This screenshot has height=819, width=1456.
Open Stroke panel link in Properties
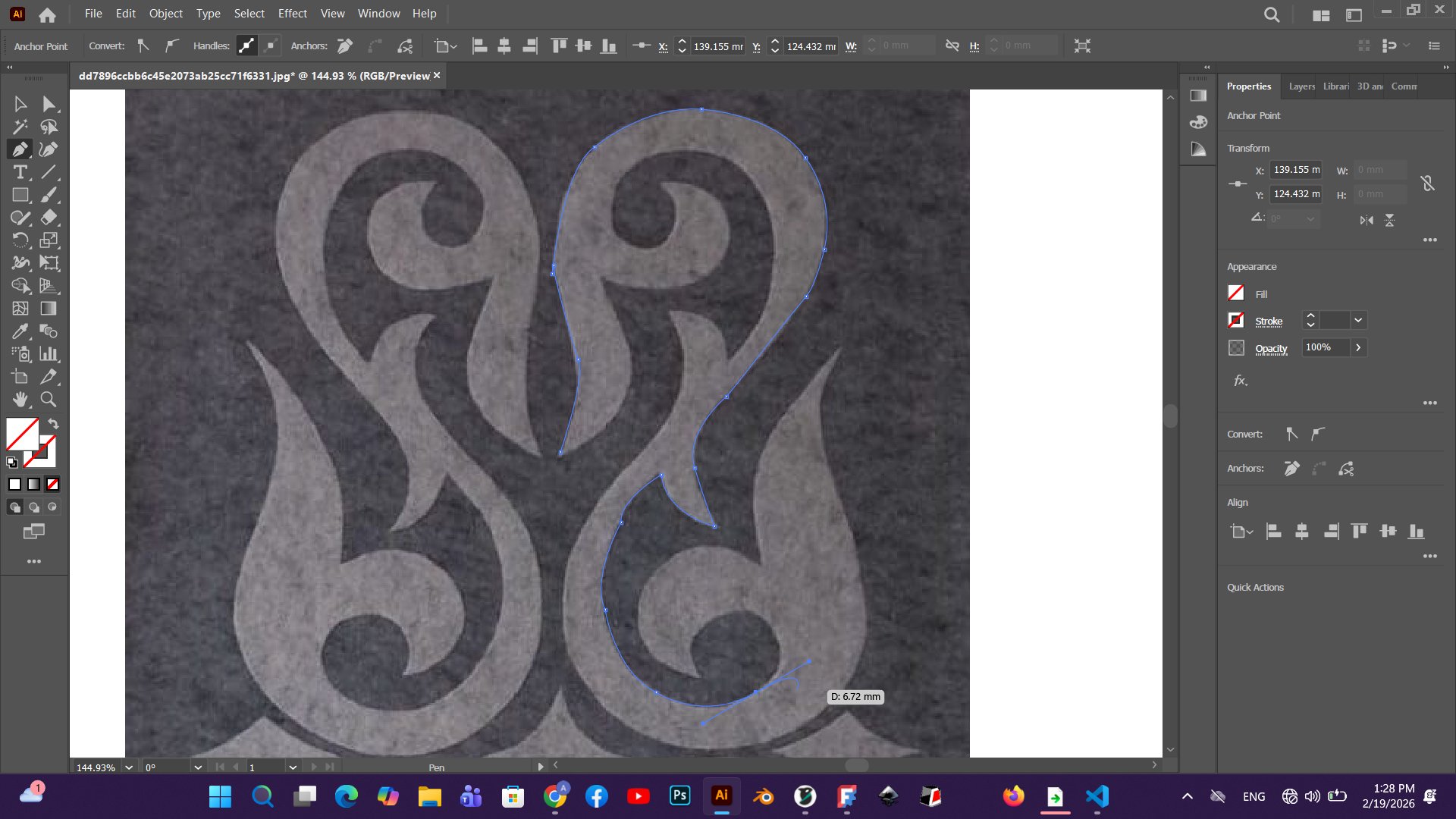click(1269, 322)
